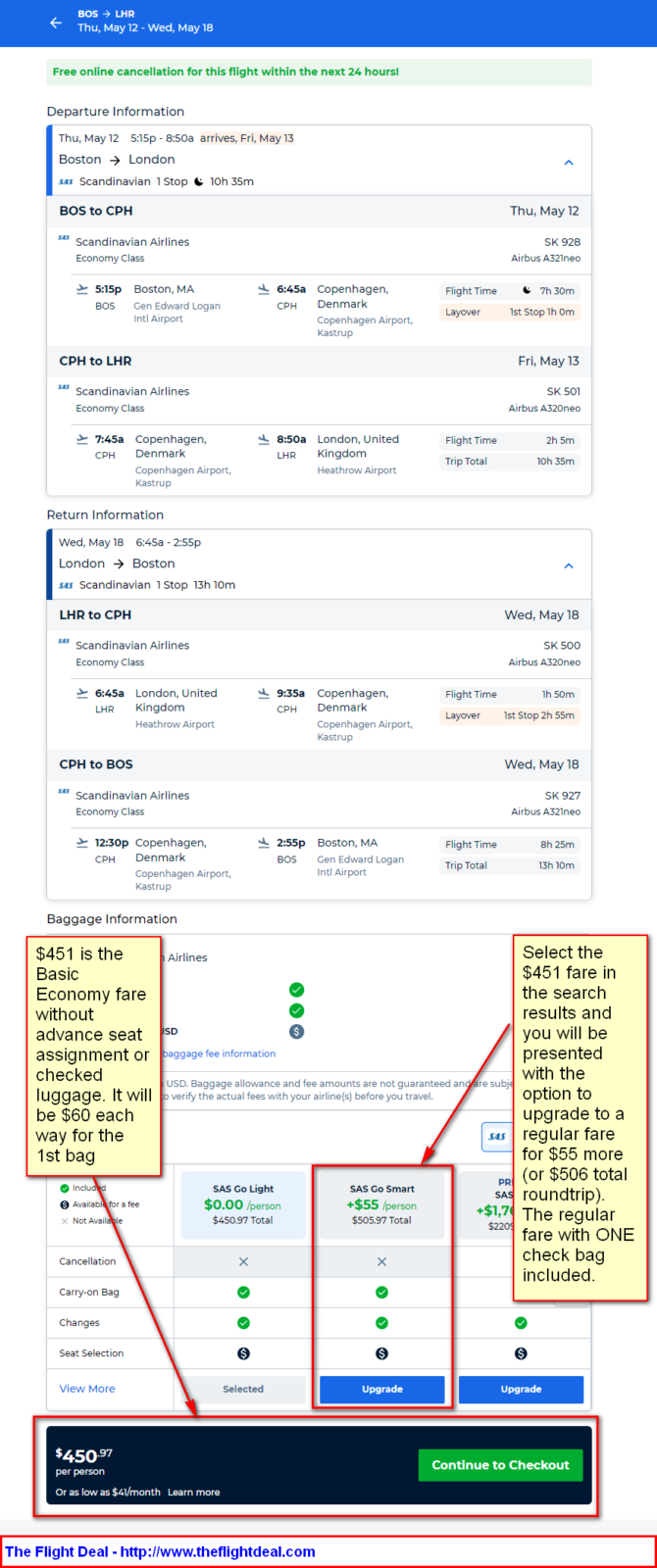Image resolution: width=657 pixels, height=1568 pixels.
Task: Click the landing plane icon at 2:55p
Action: pyautogui.click(x=264, y=843)
